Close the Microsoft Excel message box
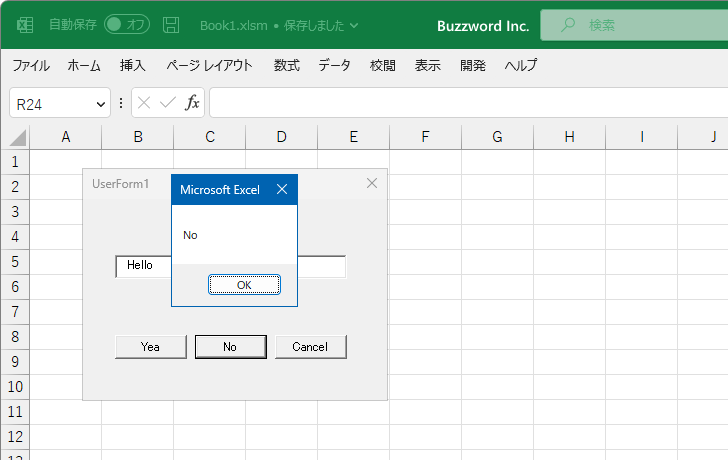728x460 pixels. pos(282,189)
